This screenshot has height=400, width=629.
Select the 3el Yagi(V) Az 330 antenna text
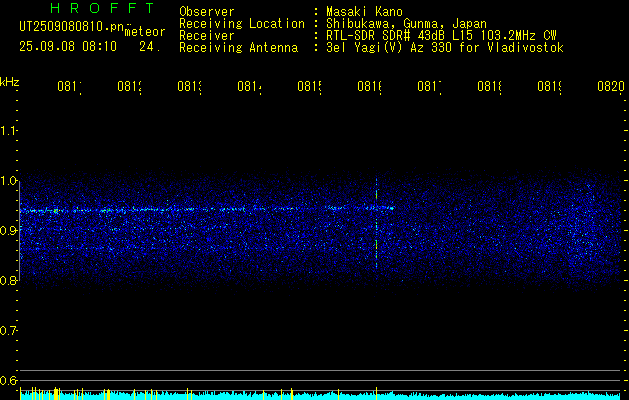[445, 48]
